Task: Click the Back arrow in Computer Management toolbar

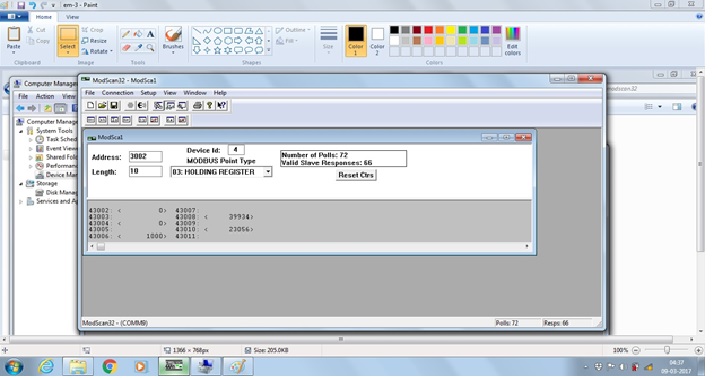Action: pos(20,108)
